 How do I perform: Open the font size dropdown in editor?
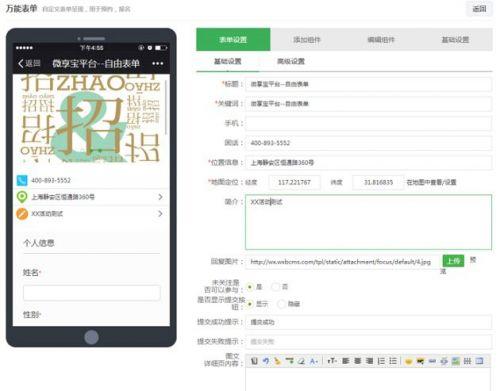332,361
